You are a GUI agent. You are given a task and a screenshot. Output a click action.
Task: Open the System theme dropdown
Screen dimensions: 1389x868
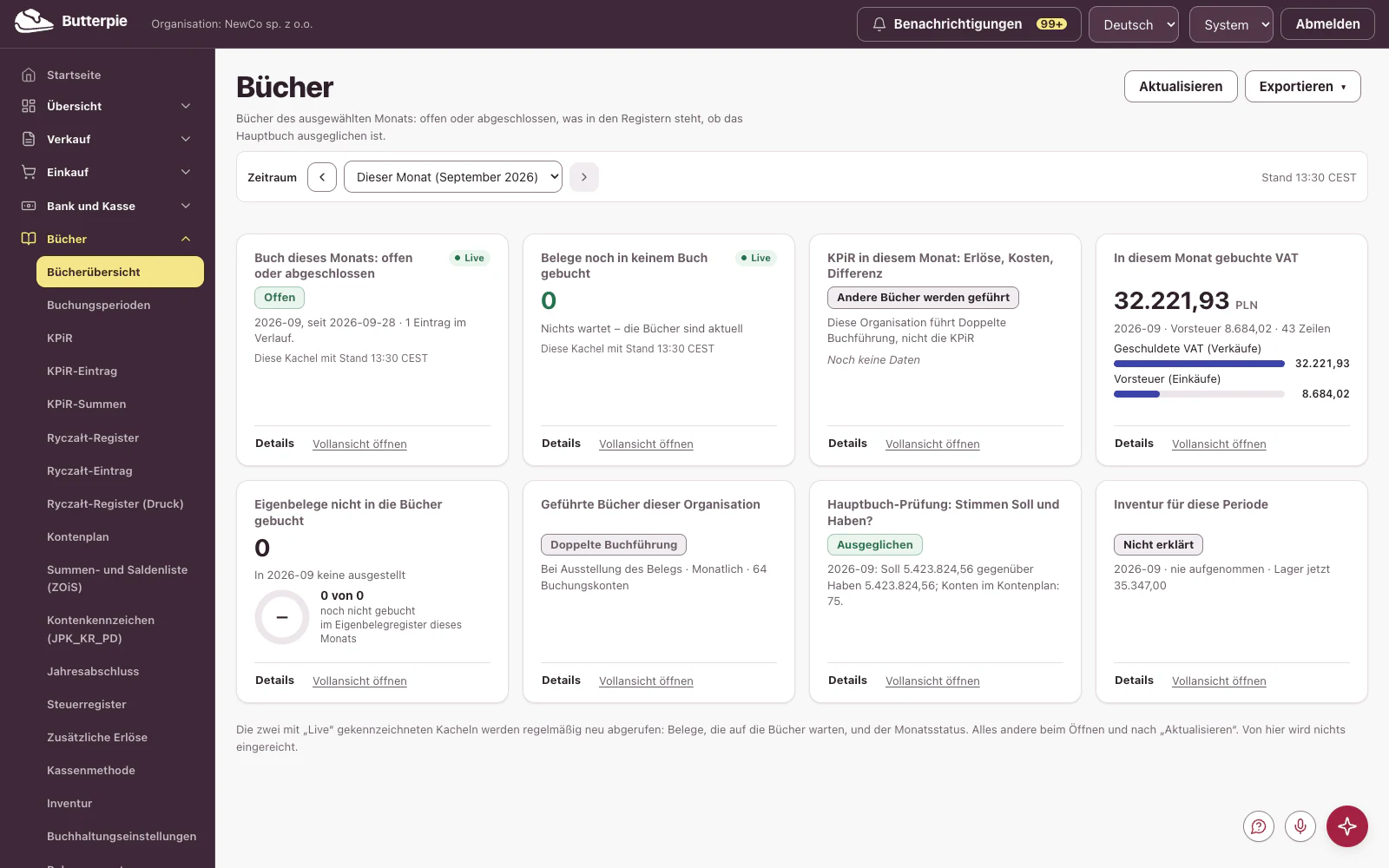[x=1231, y=24]
